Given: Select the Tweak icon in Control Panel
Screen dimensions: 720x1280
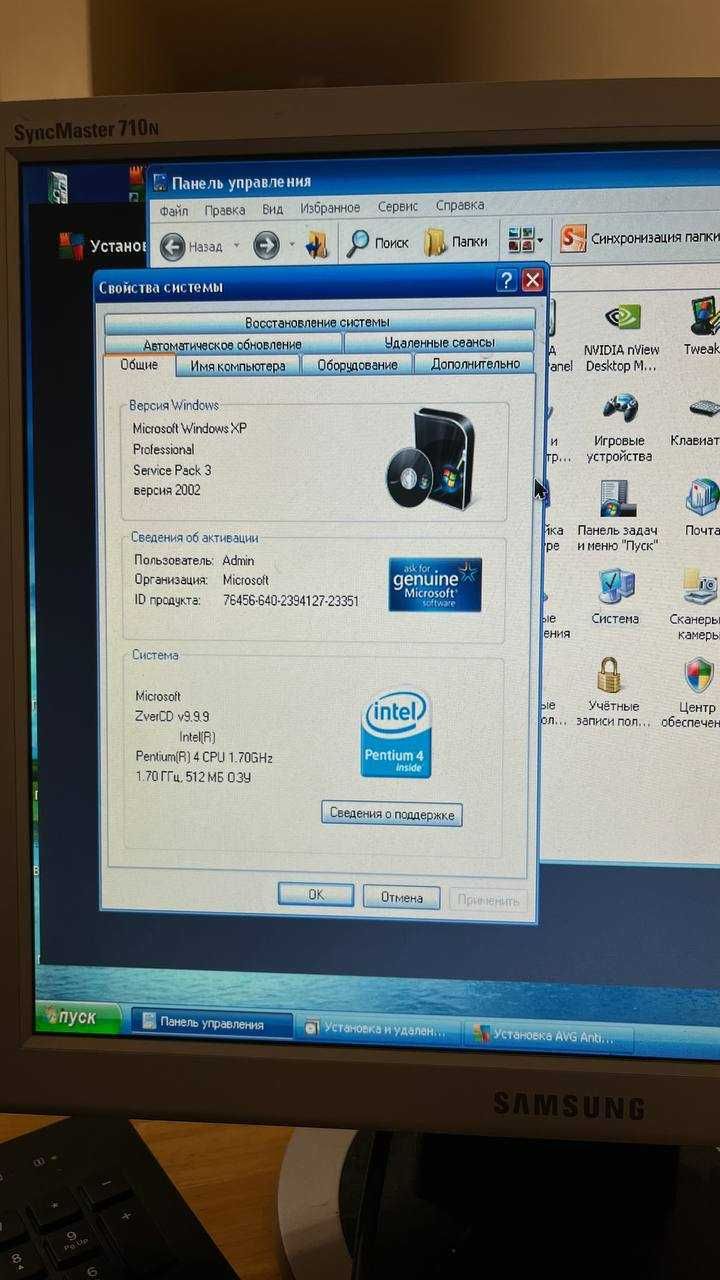Looking at the screenshot, I should pyautogui.click(x=702, y=327).
